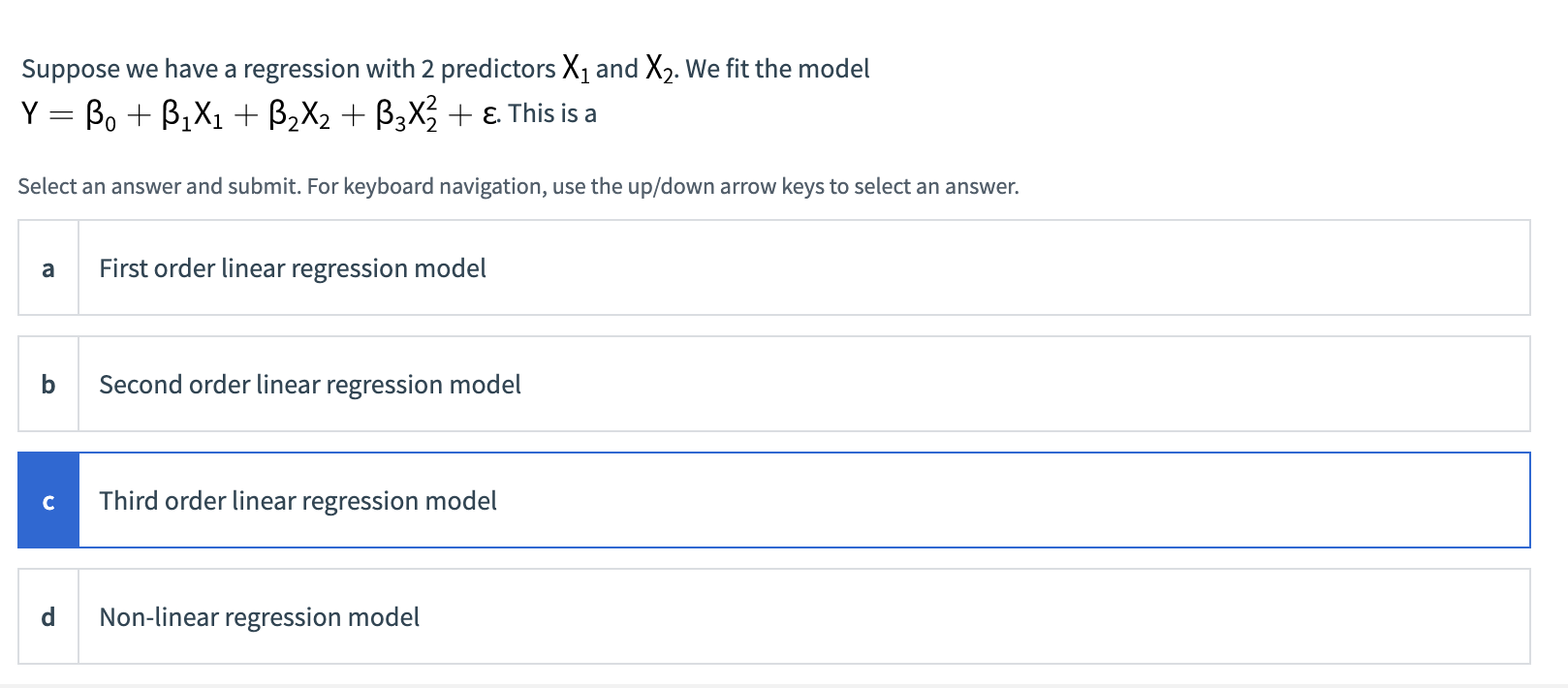Click the highlighted option c letter box
Image resolution: width=1568 pixels, height=688 pixels.
tap(47, 501)
